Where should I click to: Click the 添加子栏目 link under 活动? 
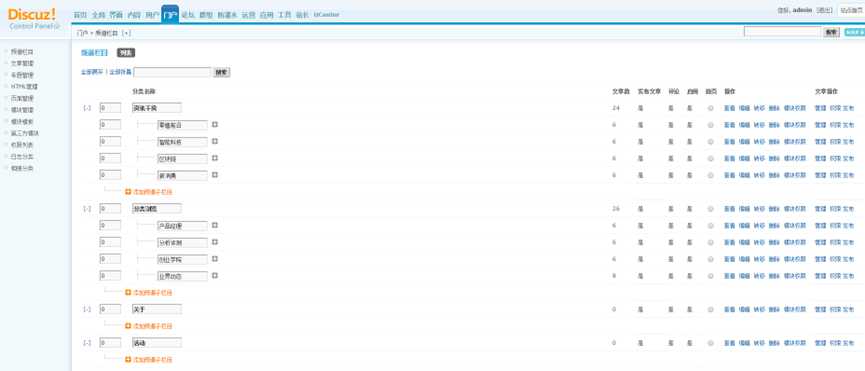pyautogui.click(x=153, y=359)
